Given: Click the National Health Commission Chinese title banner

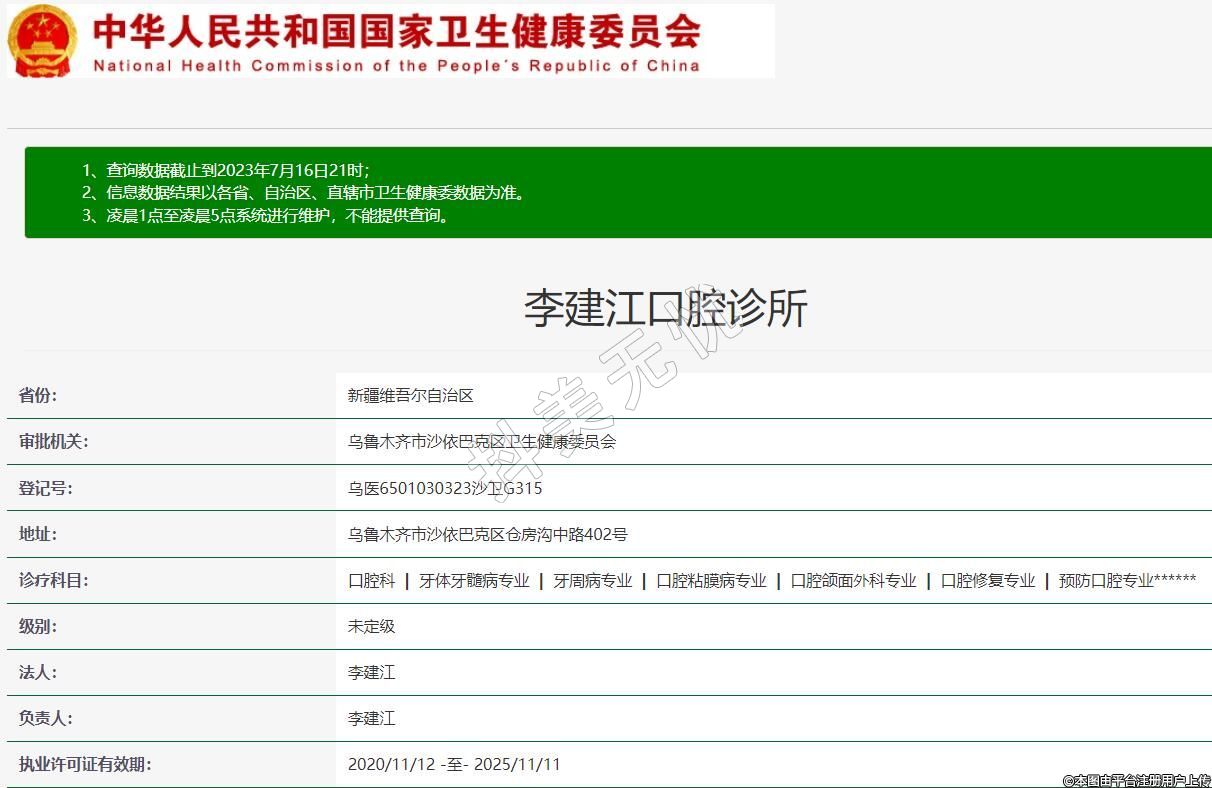Looking at the screenshot, I should pyautogui.click(x=396, y=31).
